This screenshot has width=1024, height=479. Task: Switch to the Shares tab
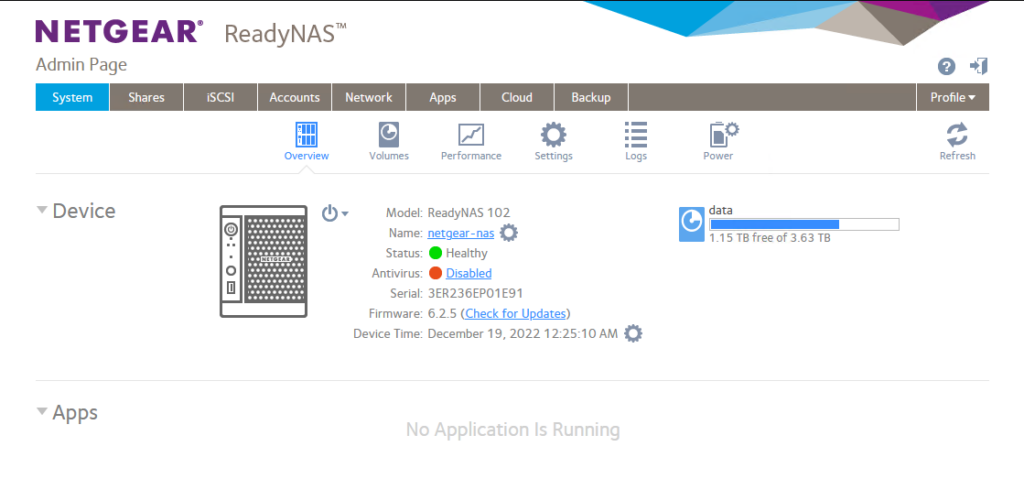click(x=146, y=97)
